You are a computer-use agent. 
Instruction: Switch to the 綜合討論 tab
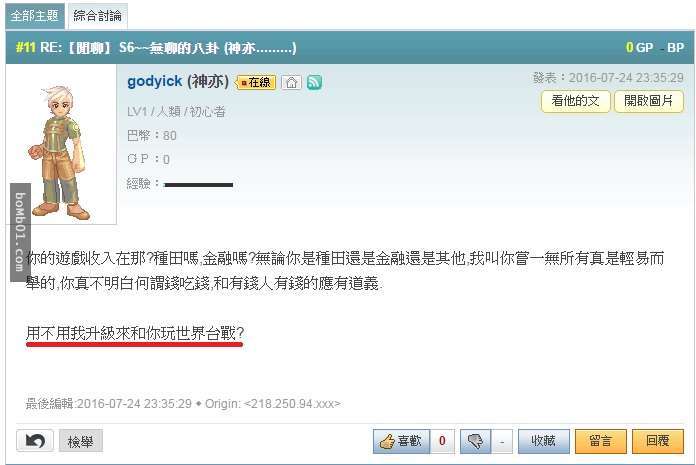(98, 16)
